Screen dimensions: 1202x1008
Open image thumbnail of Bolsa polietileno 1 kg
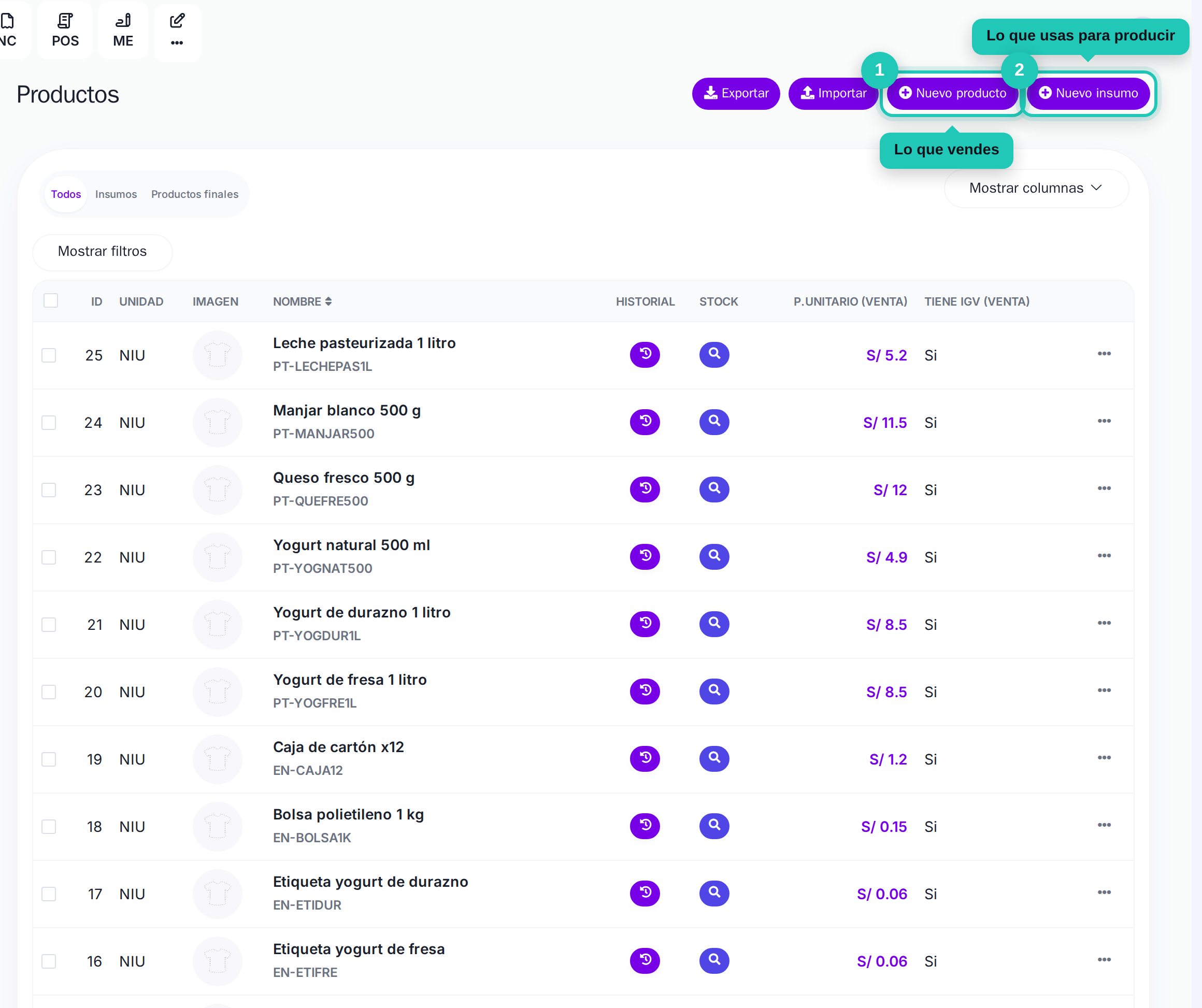coord(218,827)
